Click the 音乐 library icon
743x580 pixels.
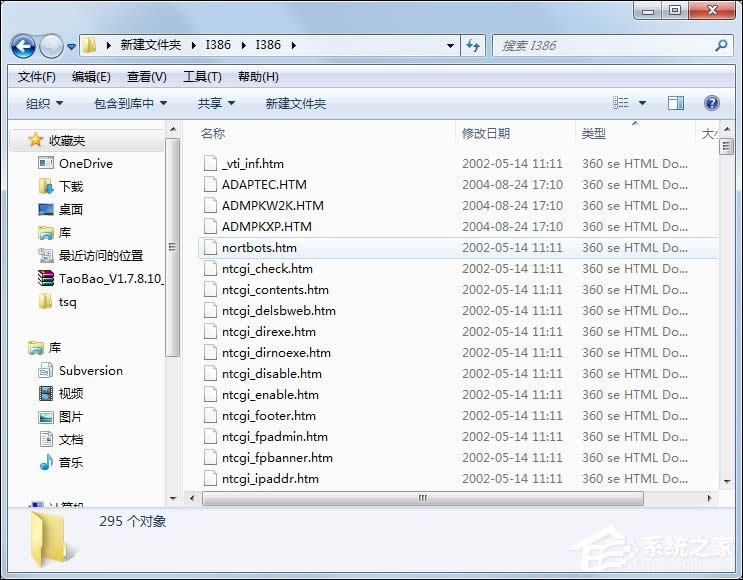click(46, 462)
